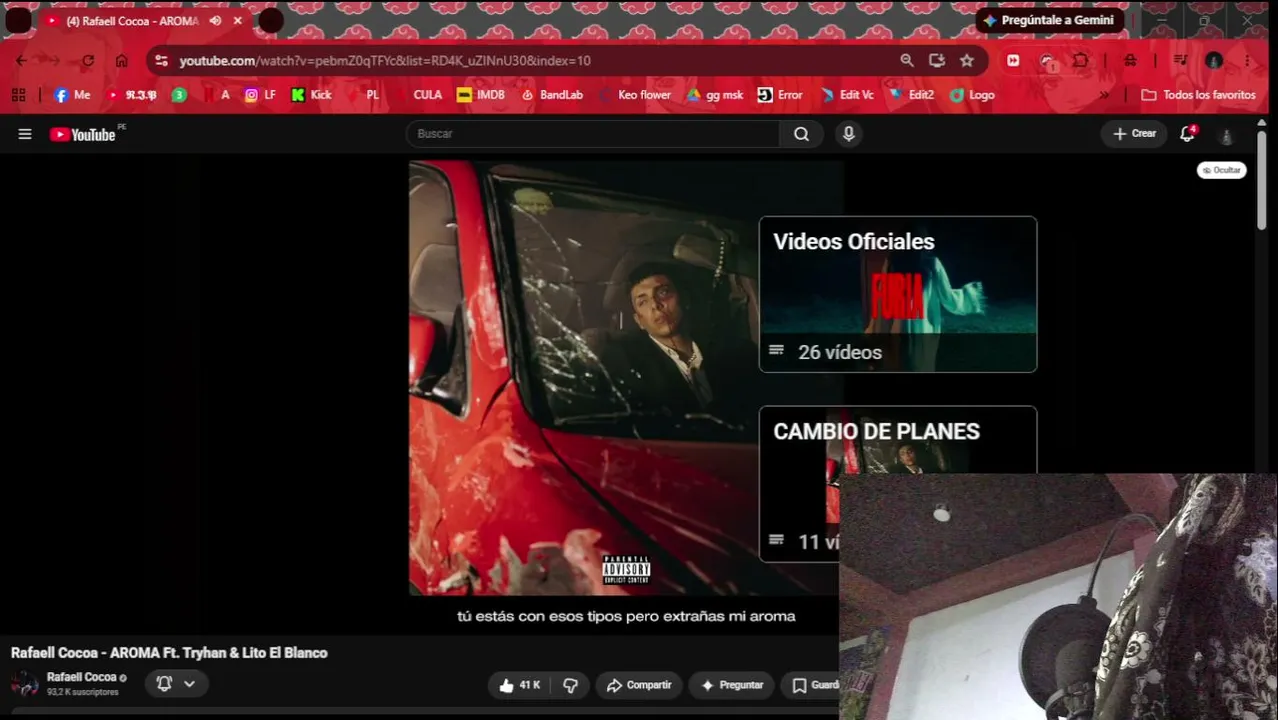This screenshot has width=1278, height=720.
Task: Open the PL bookmark
Action: (362, 95)
